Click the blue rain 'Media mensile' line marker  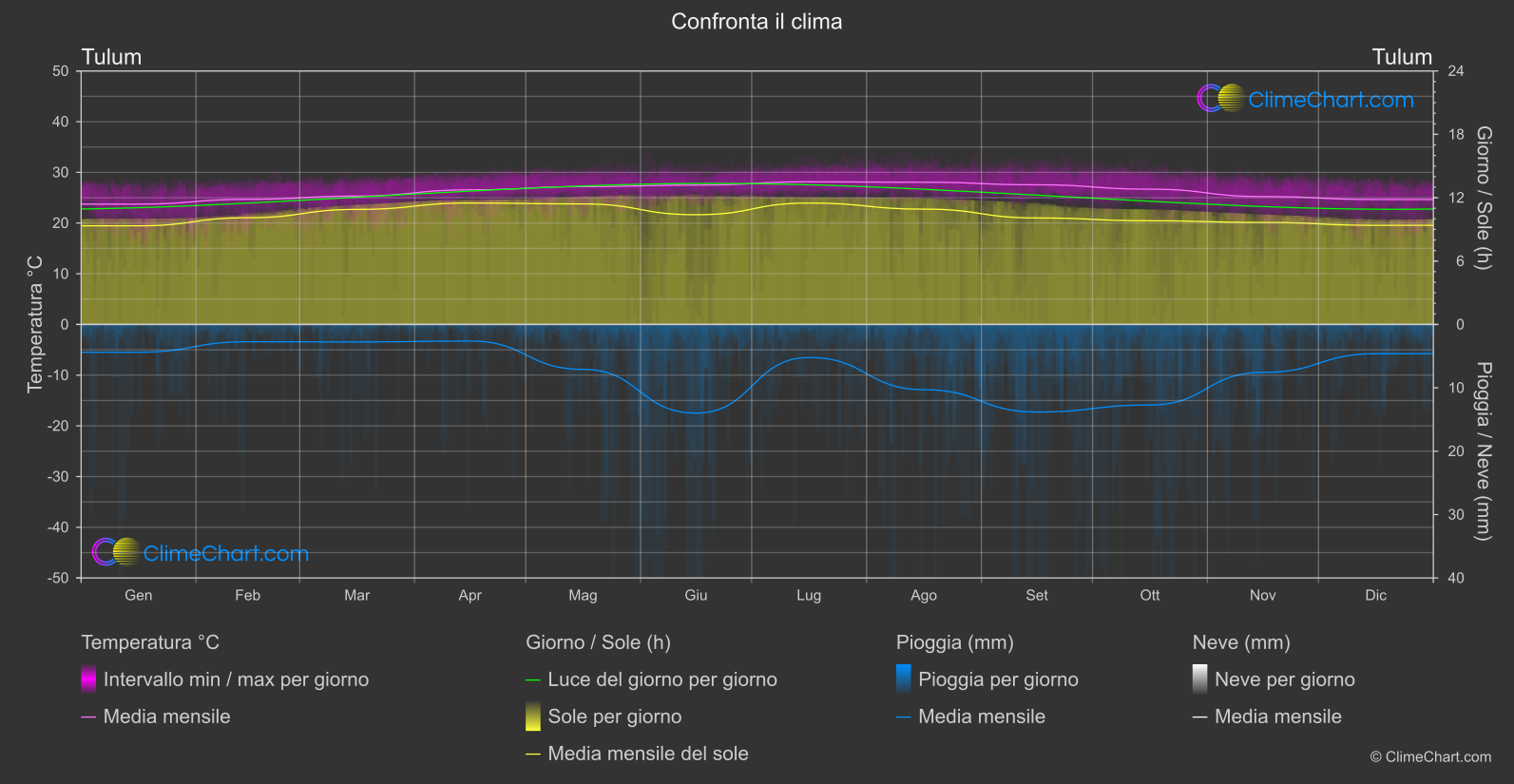903,717
